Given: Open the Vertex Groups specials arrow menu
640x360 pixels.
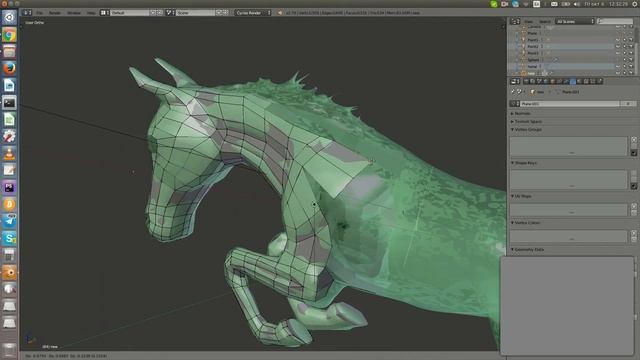Looking at the screenshot, I should point(634,153).
